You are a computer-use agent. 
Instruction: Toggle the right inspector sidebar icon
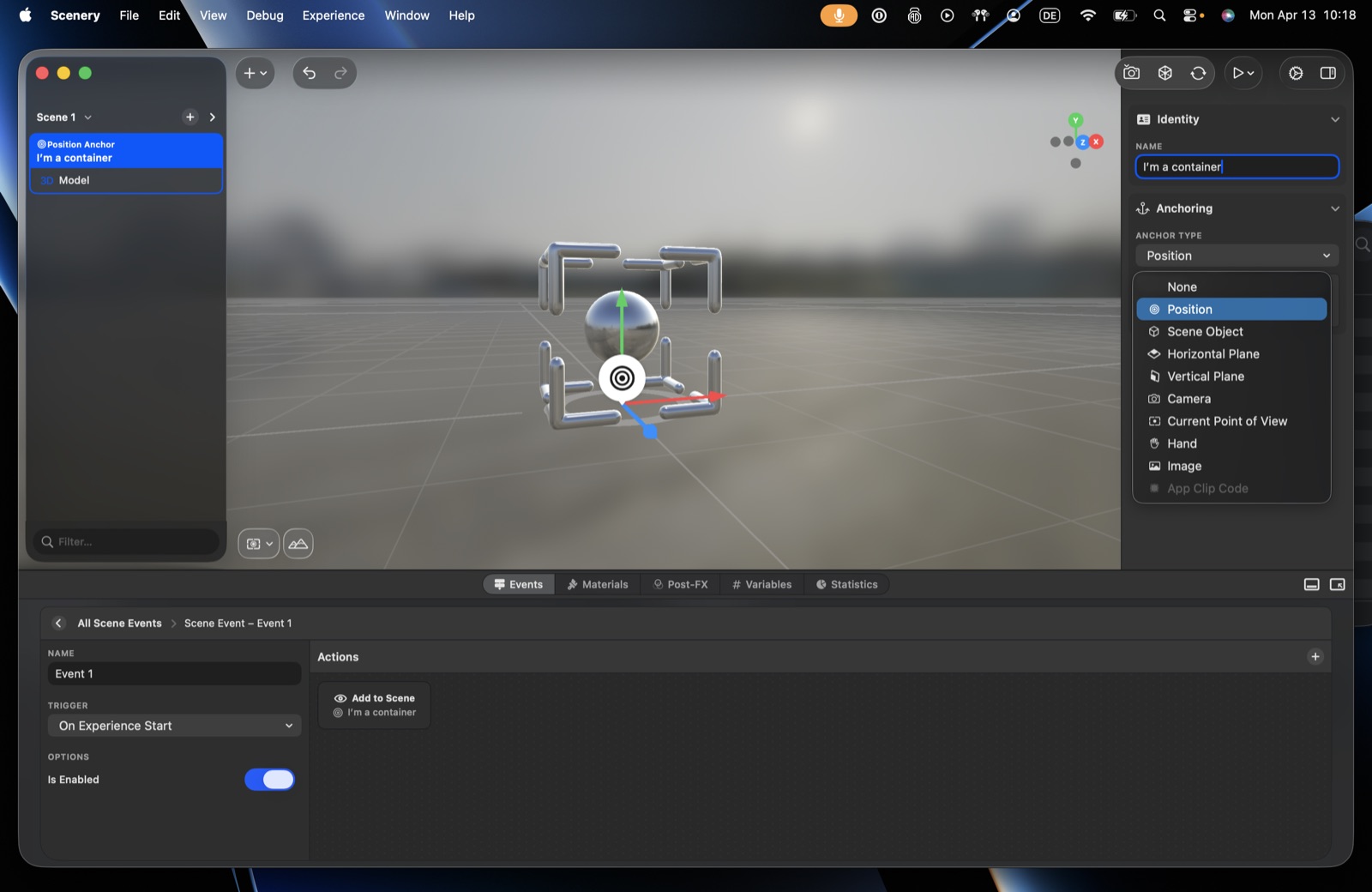coord(1328,73)
